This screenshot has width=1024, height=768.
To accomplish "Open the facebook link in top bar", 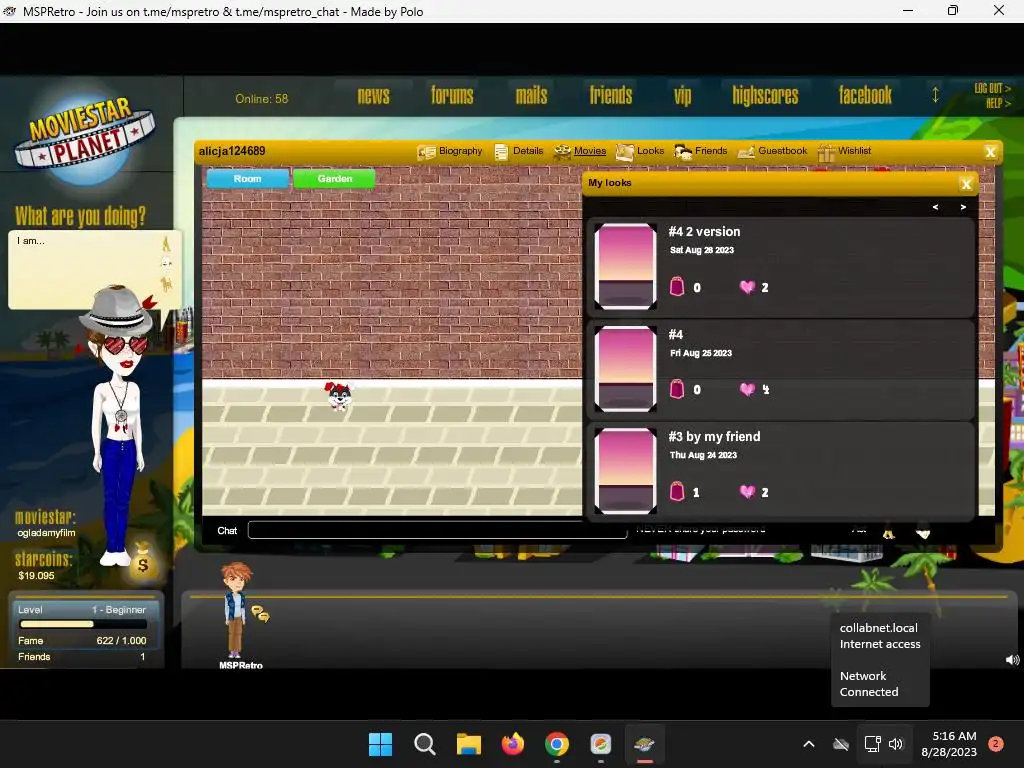I will click(865, 96).
